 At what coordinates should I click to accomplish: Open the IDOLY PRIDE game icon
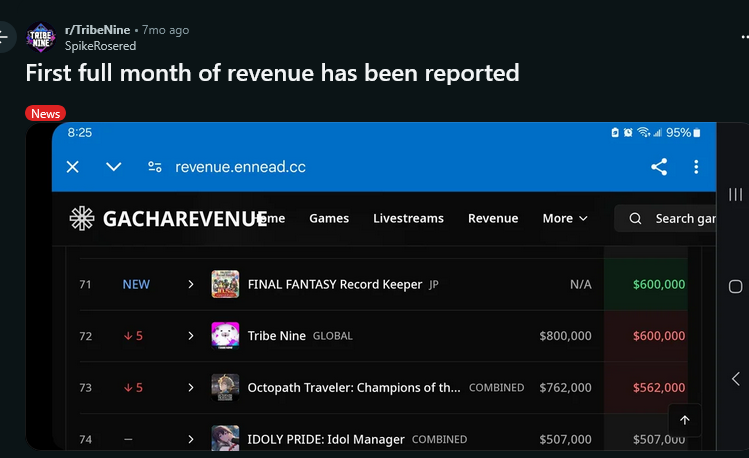click(x=225, y=437)
